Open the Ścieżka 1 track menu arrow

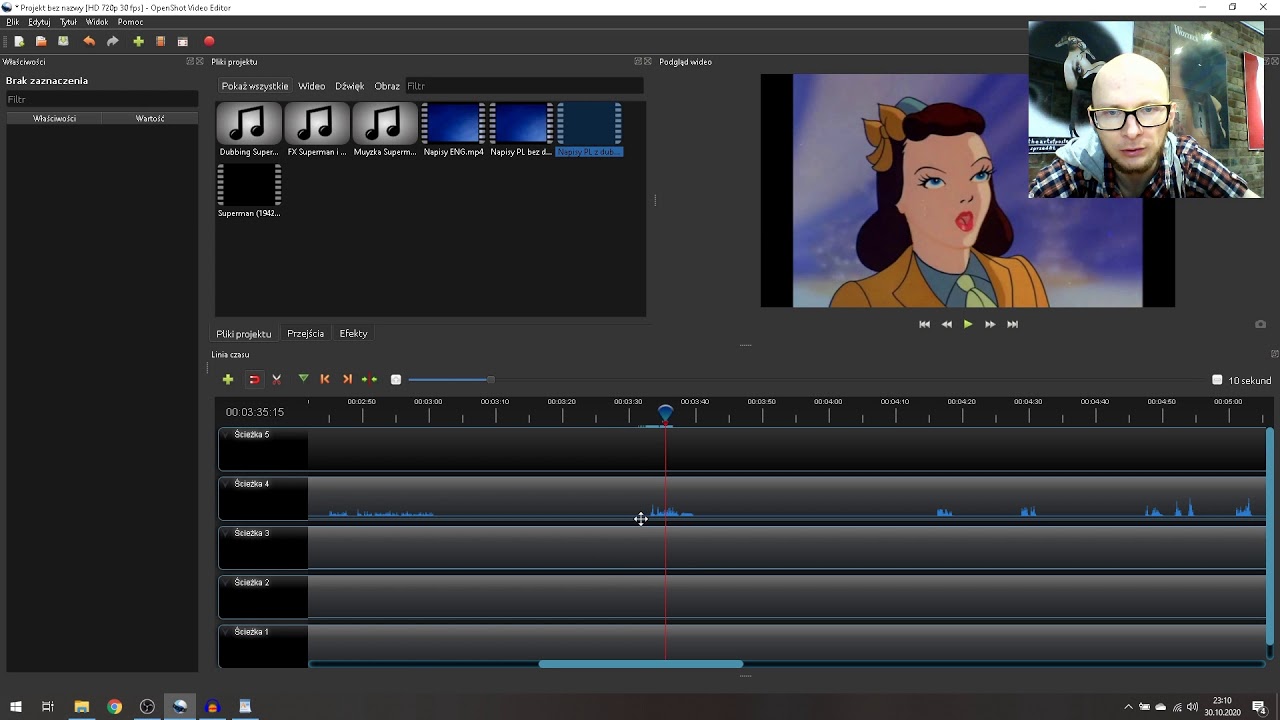click(226, 632)
